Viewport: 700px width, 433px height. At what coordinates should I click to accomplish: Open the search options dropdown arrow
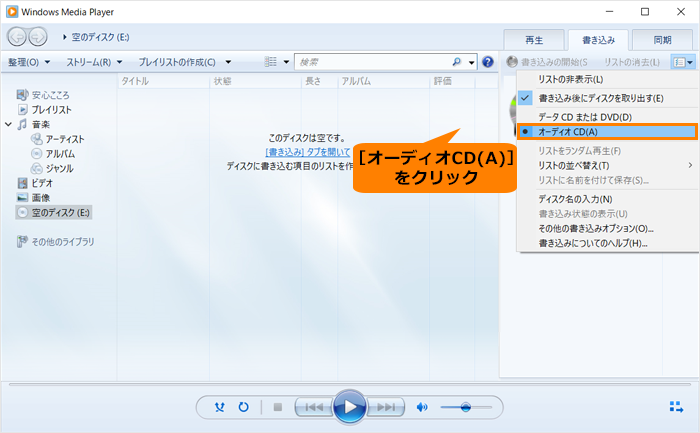coord(471,62)
